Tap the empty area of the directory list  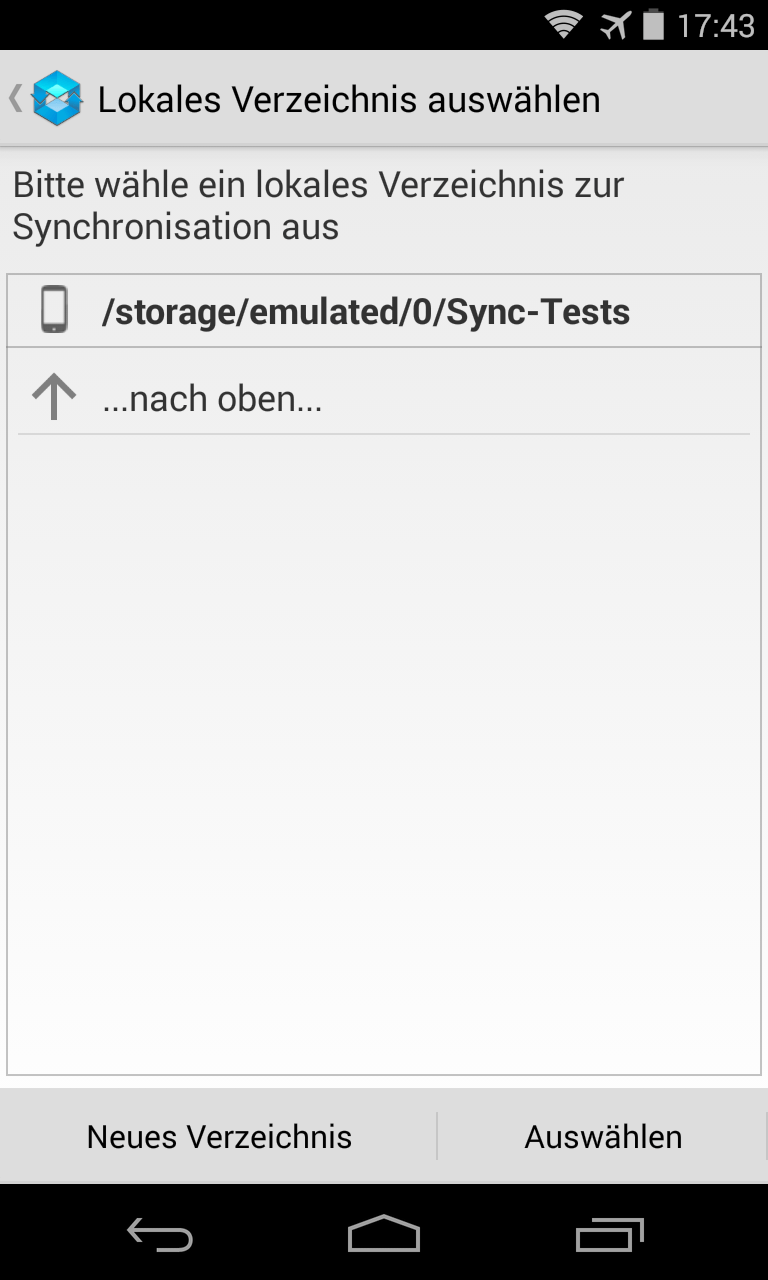tap(384, 750)
